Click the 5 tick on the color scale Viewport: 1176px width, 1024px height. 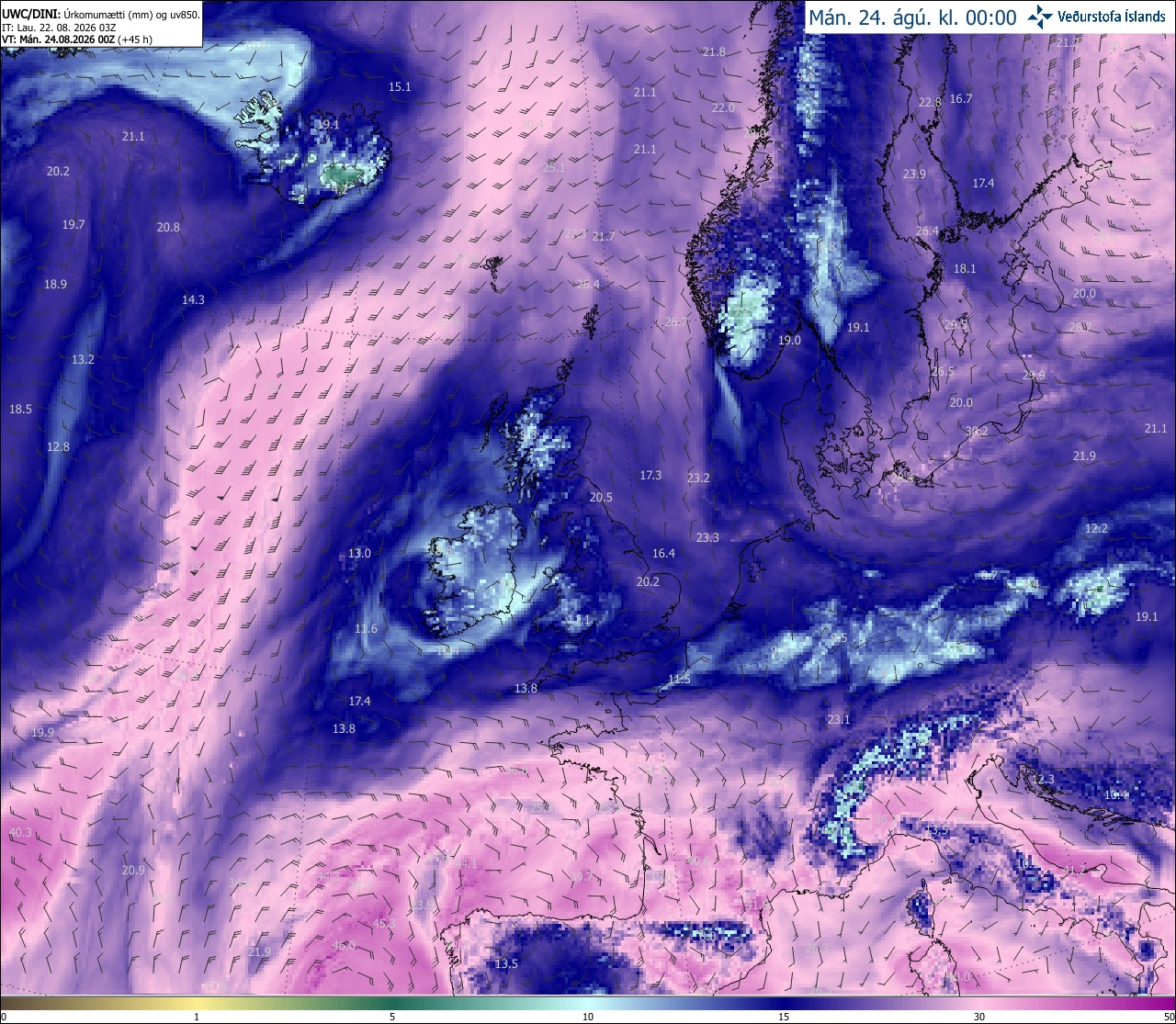click(x=392, y=1017)
